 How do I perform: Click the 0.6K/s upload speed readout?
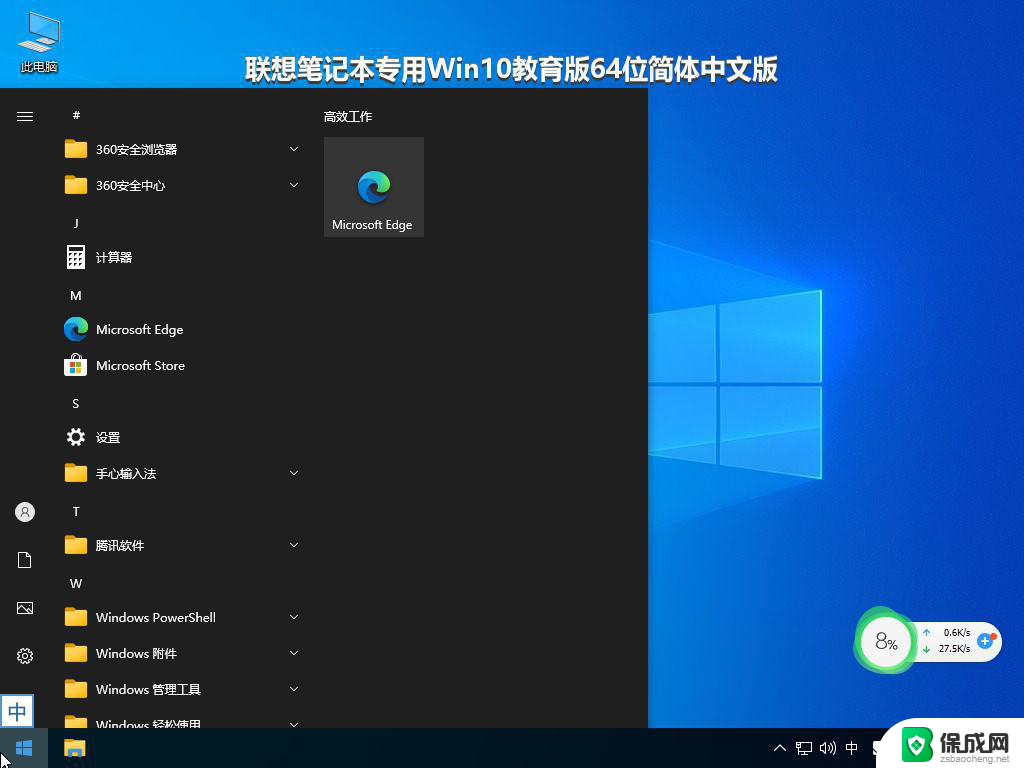tap(957, 632)
